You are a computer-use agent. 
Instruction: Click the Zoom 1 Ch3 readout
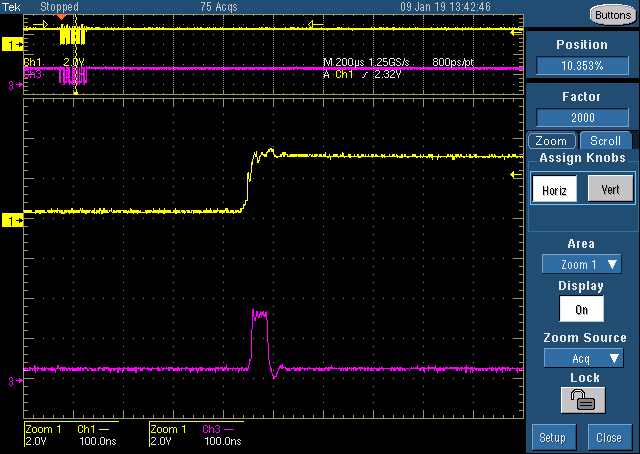[196, 435]
